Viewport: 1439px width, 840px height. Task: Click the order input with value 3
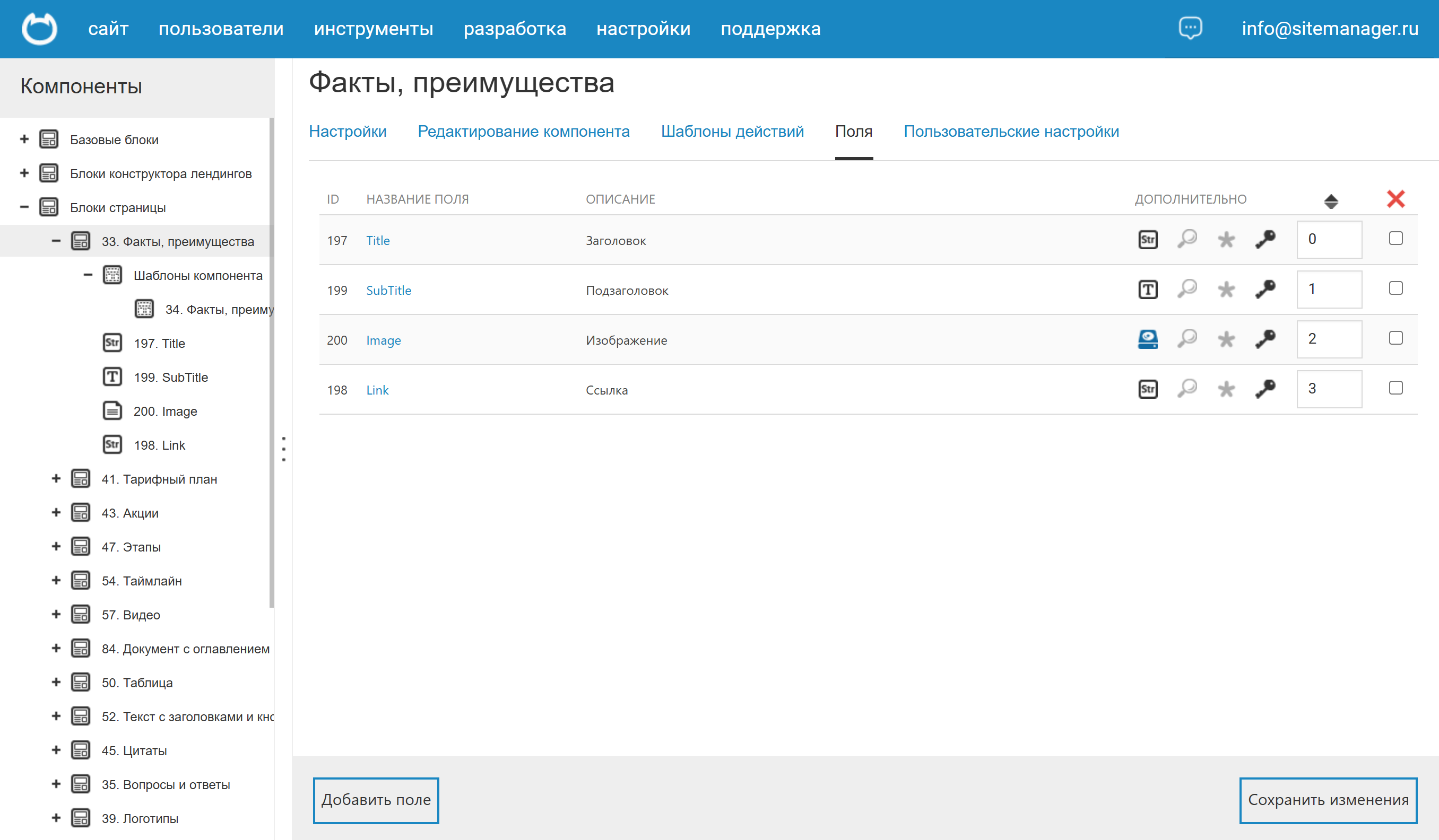1329,389
